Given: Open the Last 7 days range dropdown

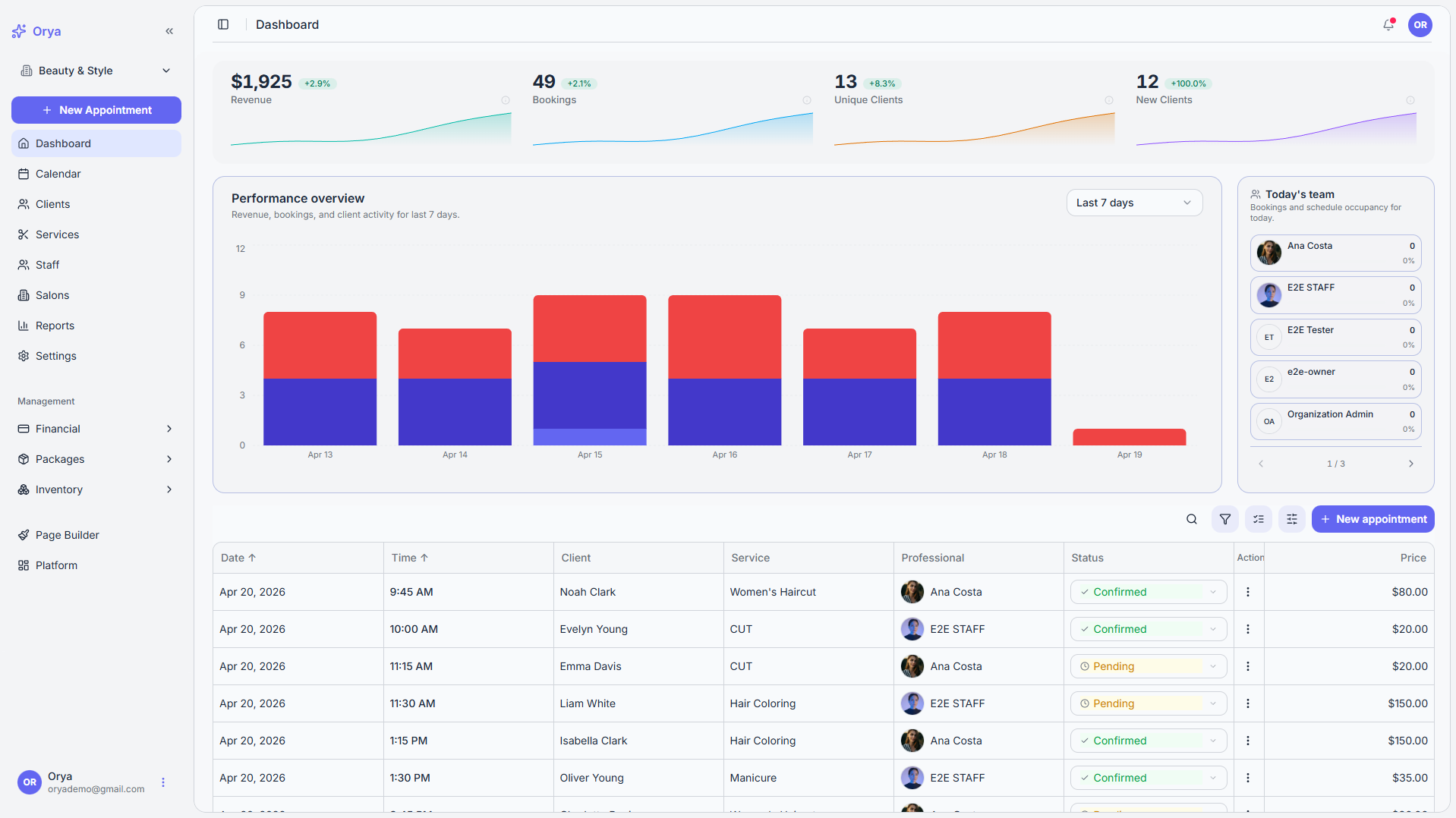Looking at the screenshot, I should 1134,203.
